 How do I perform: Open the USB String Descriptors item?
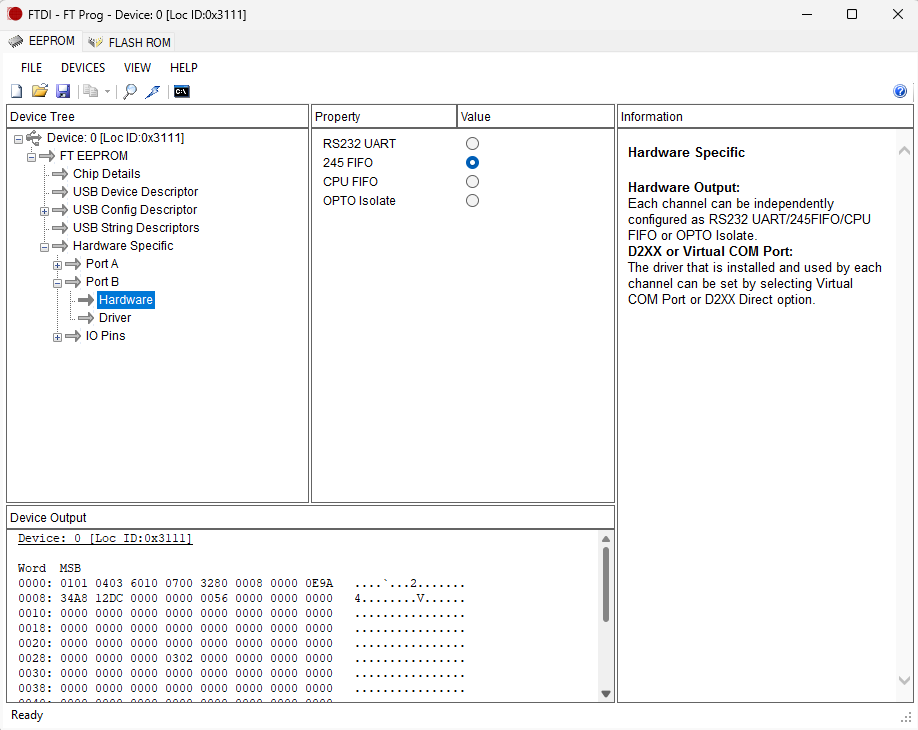pyautogui.click(x=135, y=228)
